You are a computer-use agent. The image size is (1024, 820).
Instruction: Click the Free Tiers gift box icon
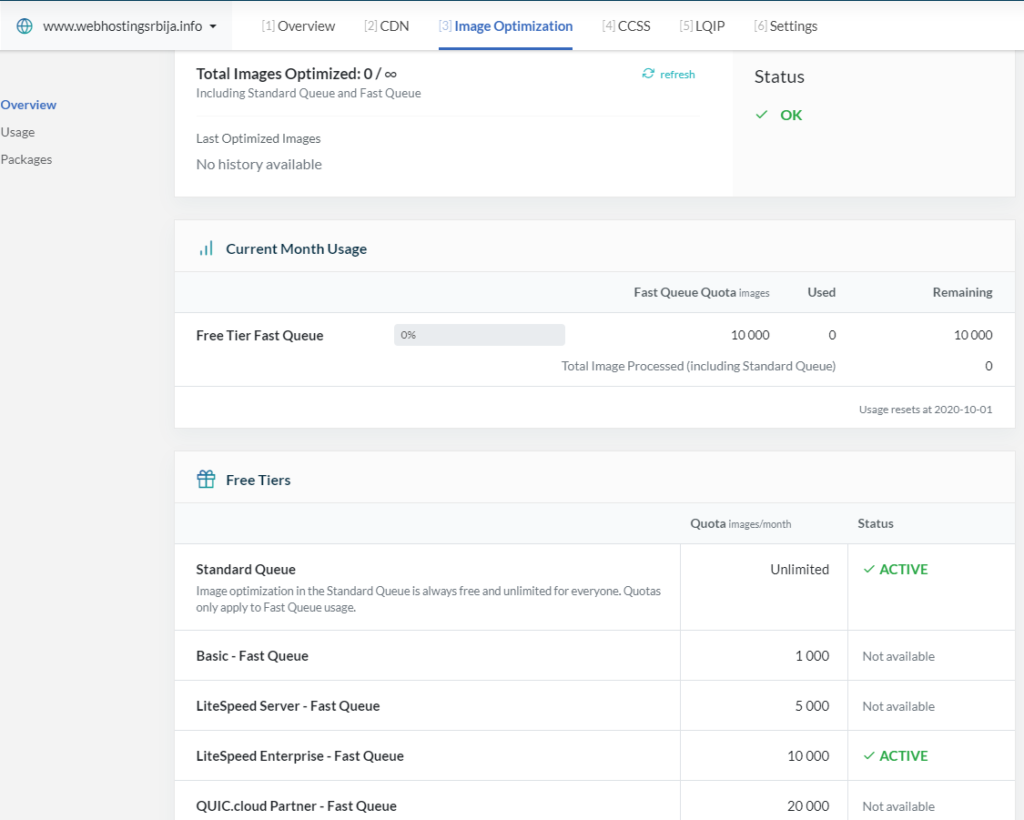coord(206,480)
